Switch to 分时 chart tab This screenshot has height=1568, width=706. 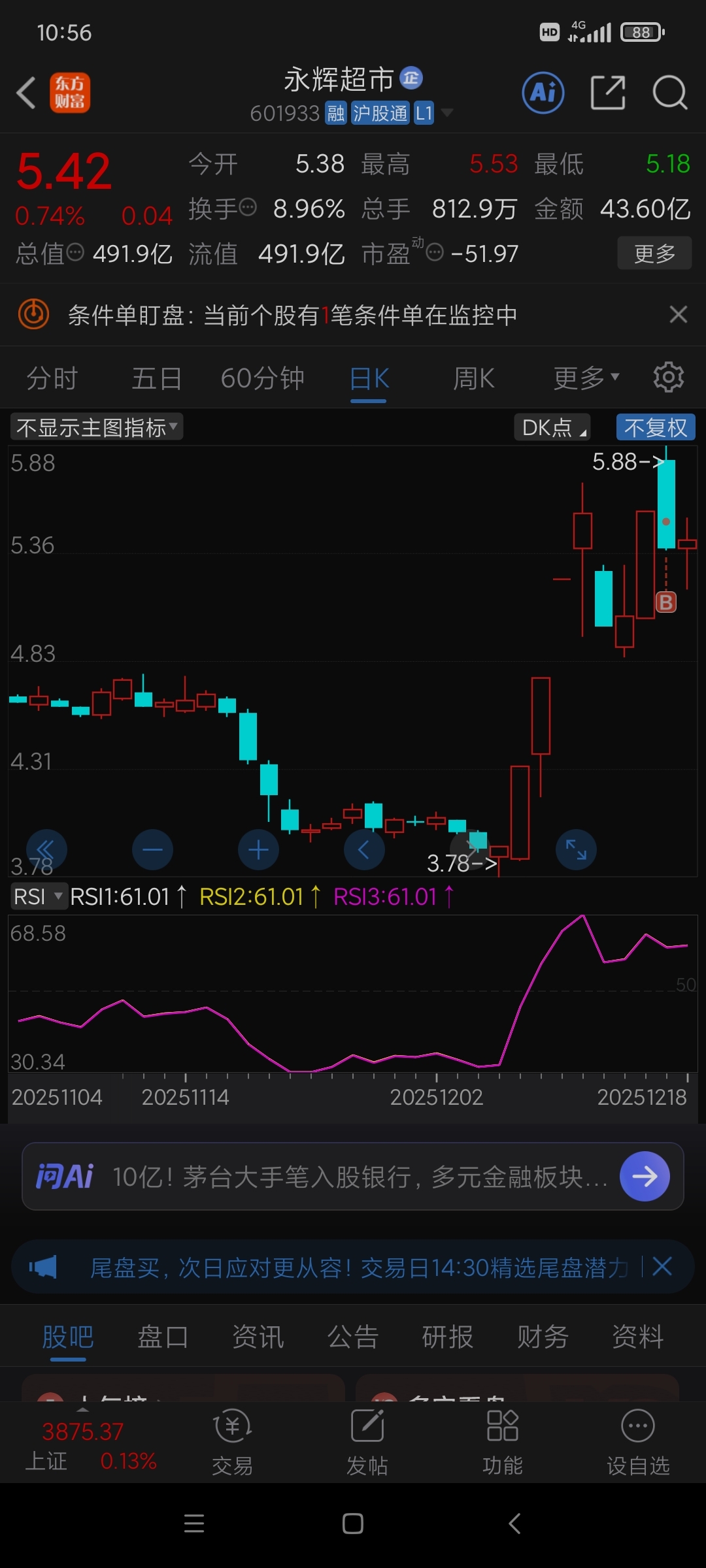click(x=52, y=378)
